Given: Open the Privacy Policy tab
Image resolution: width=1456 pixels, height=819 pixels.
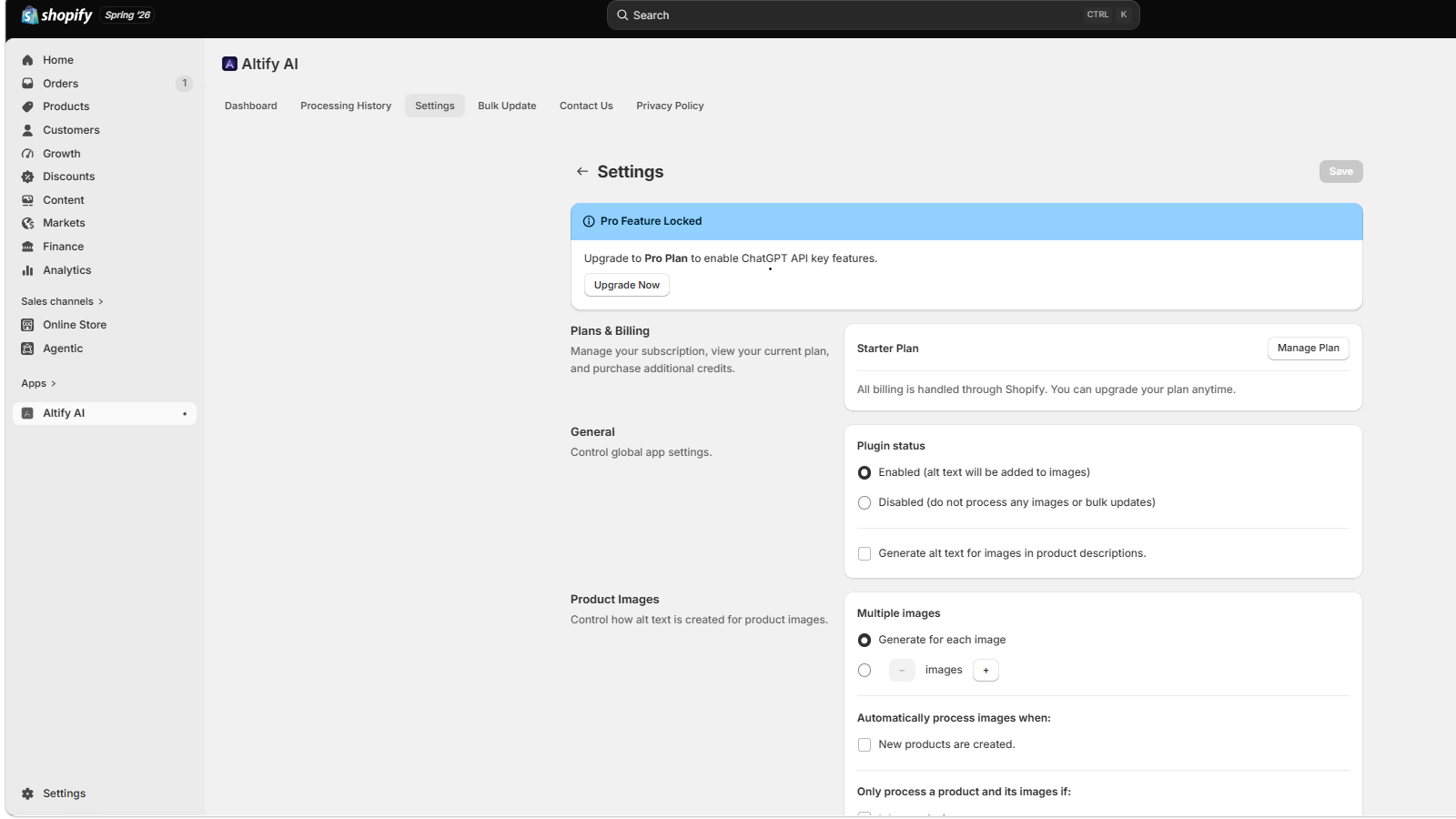Looking at the screenshot, I should 670,106.
